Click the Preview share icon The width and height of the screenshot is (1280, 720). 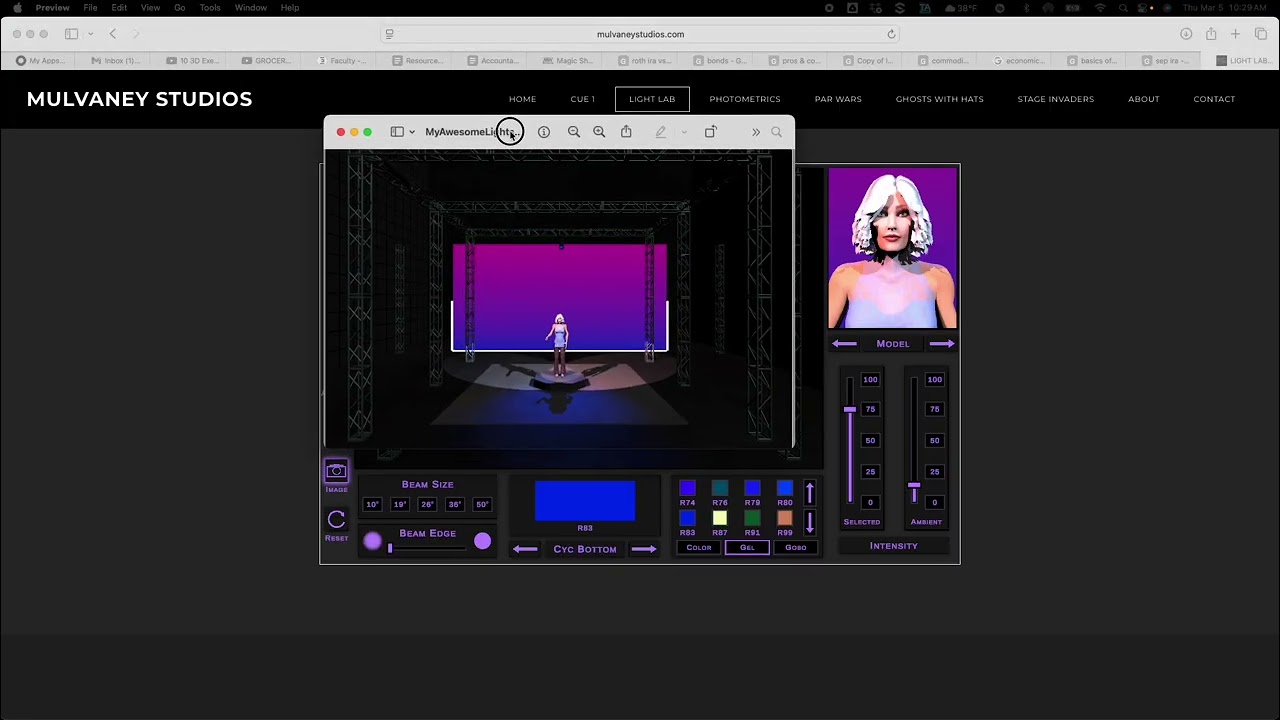[x=626, y=131]
